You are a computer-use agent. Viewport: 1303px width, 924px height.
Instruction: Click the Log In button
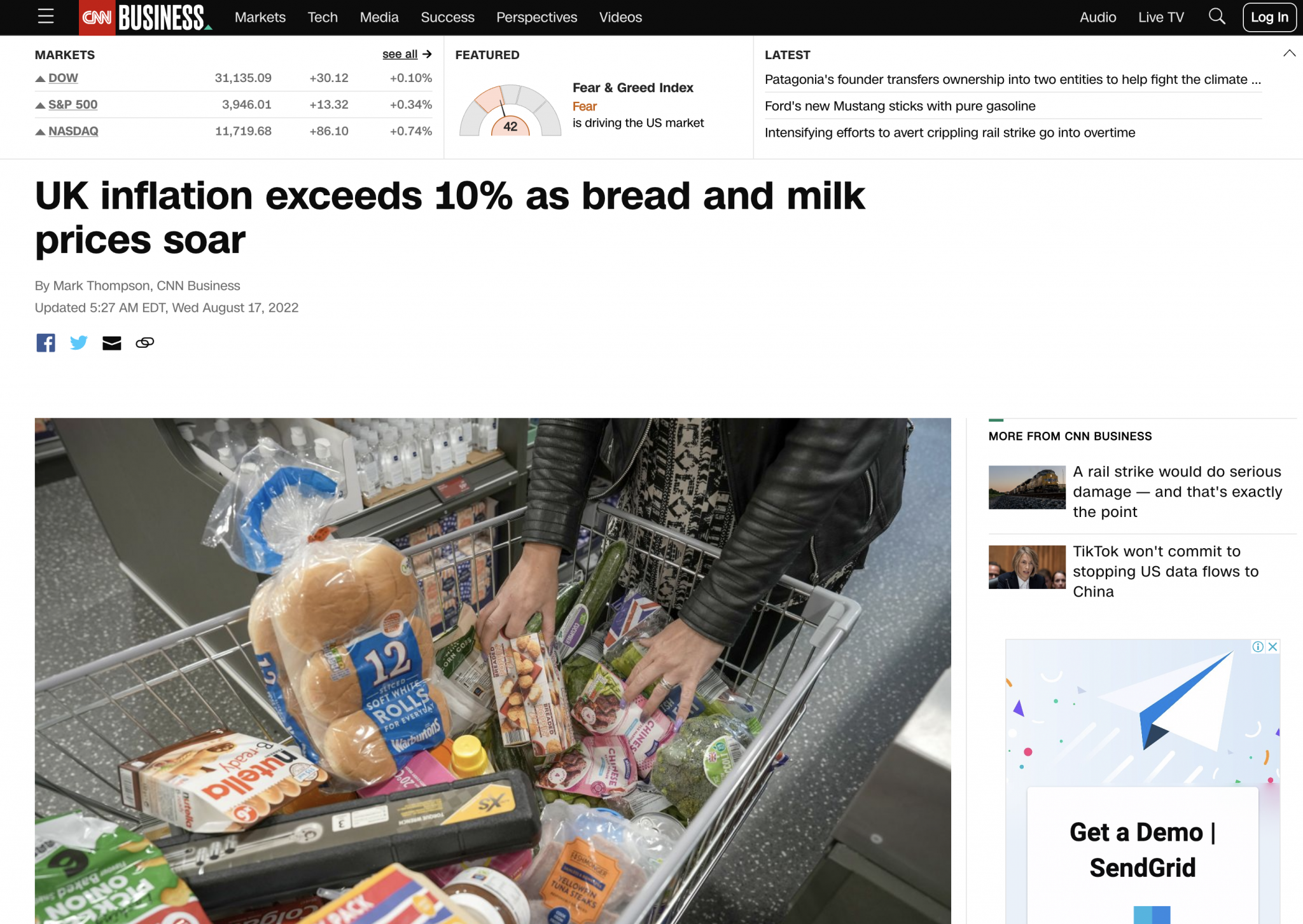click(x=1269, y=17)
